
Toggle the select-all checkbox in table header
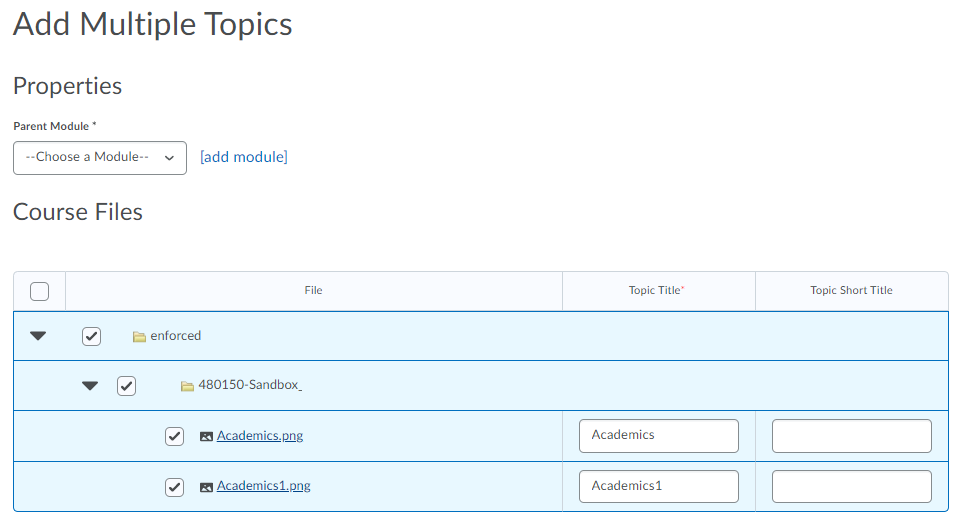pyautogui.click(x=40, y=291)
